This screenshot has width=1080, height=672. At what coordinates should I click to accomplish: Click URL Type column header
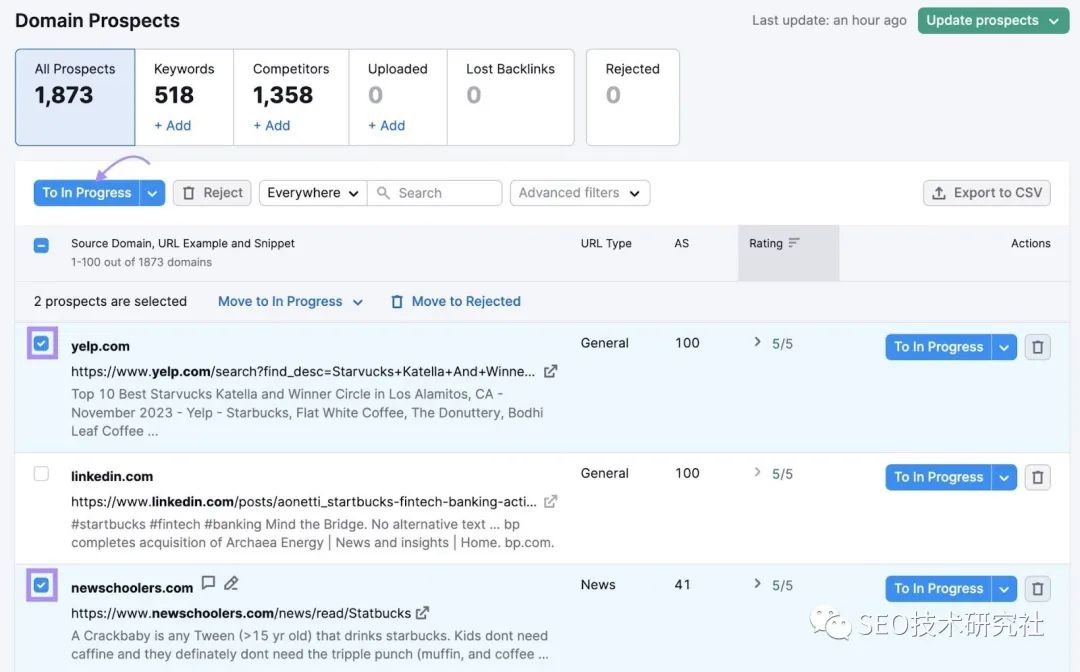point(606,243)
